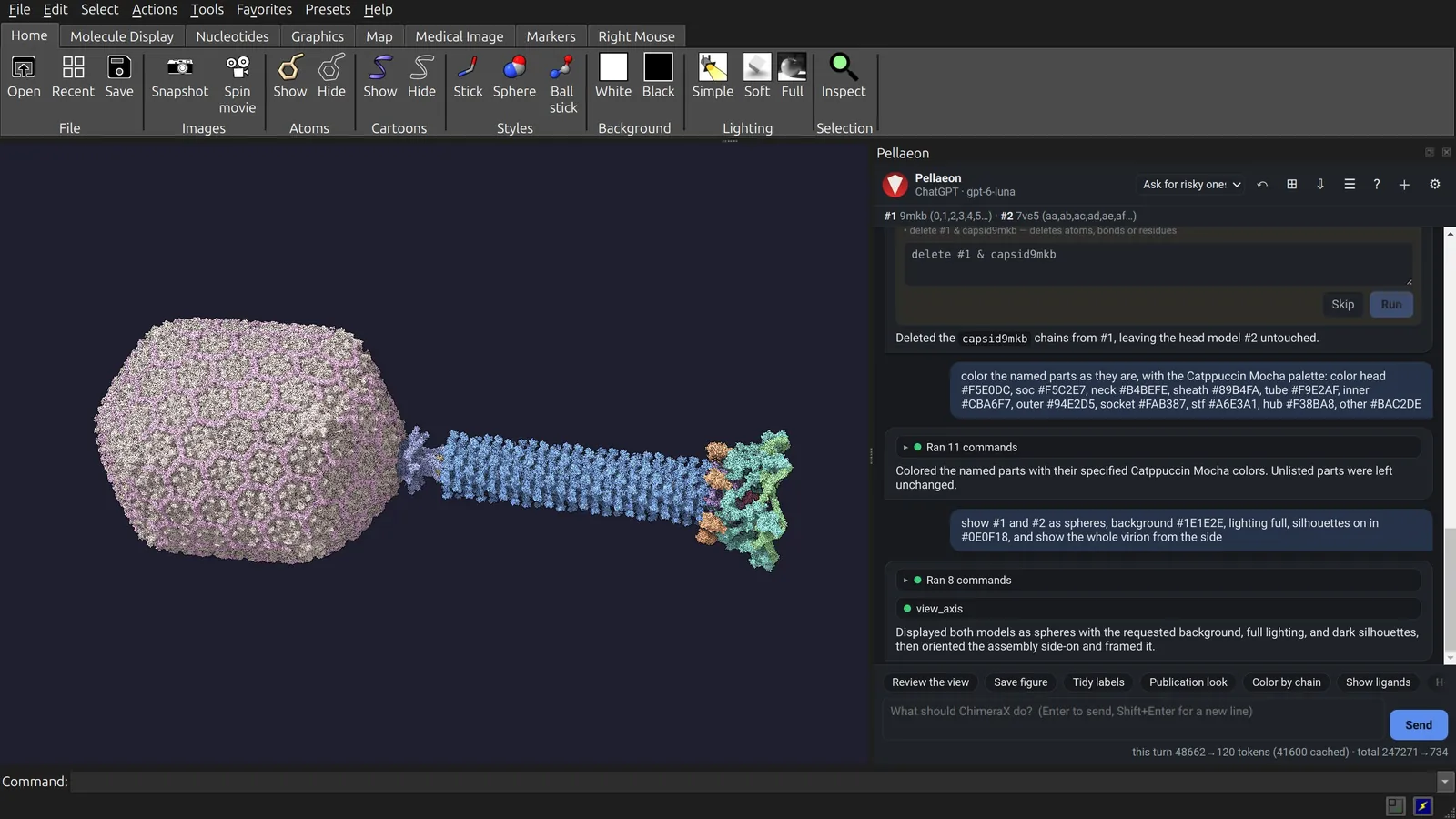
Task: Apply the Sphere style
Action: (x=514, y=77)
